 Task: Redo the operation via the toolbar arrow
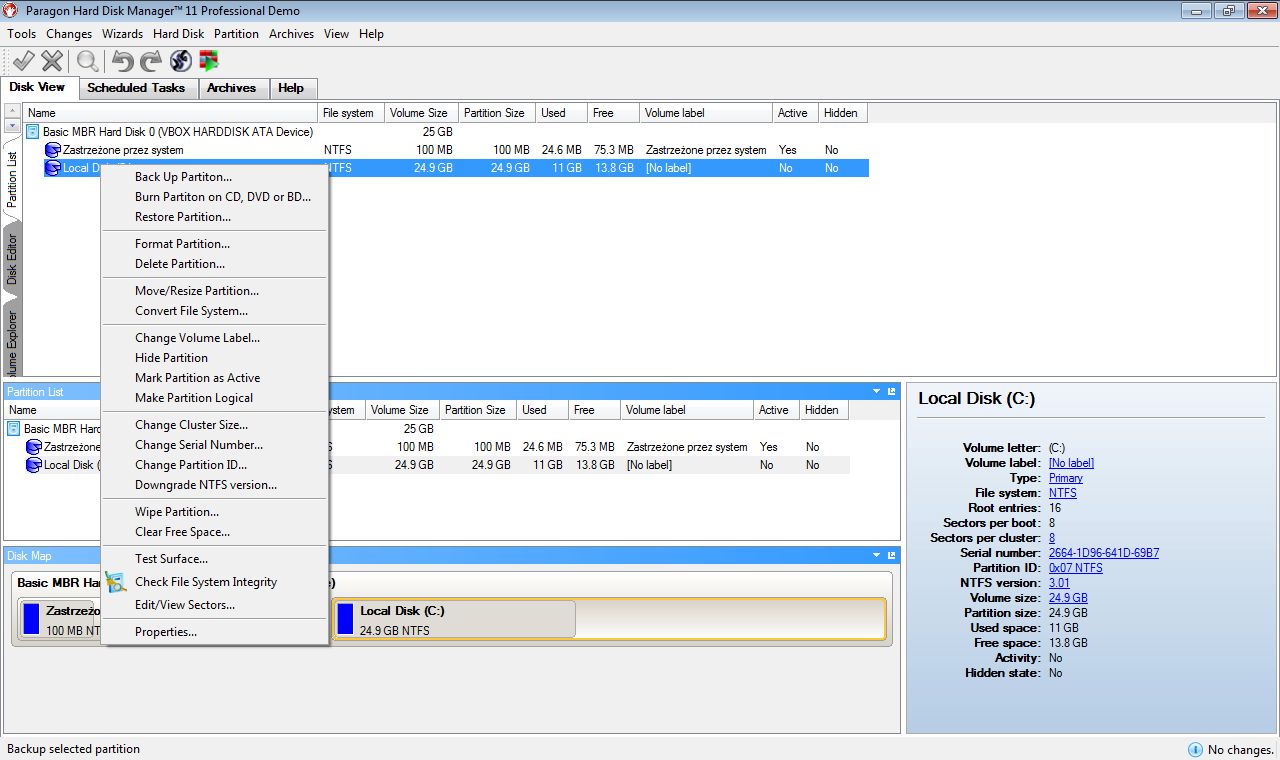(151, 61)
